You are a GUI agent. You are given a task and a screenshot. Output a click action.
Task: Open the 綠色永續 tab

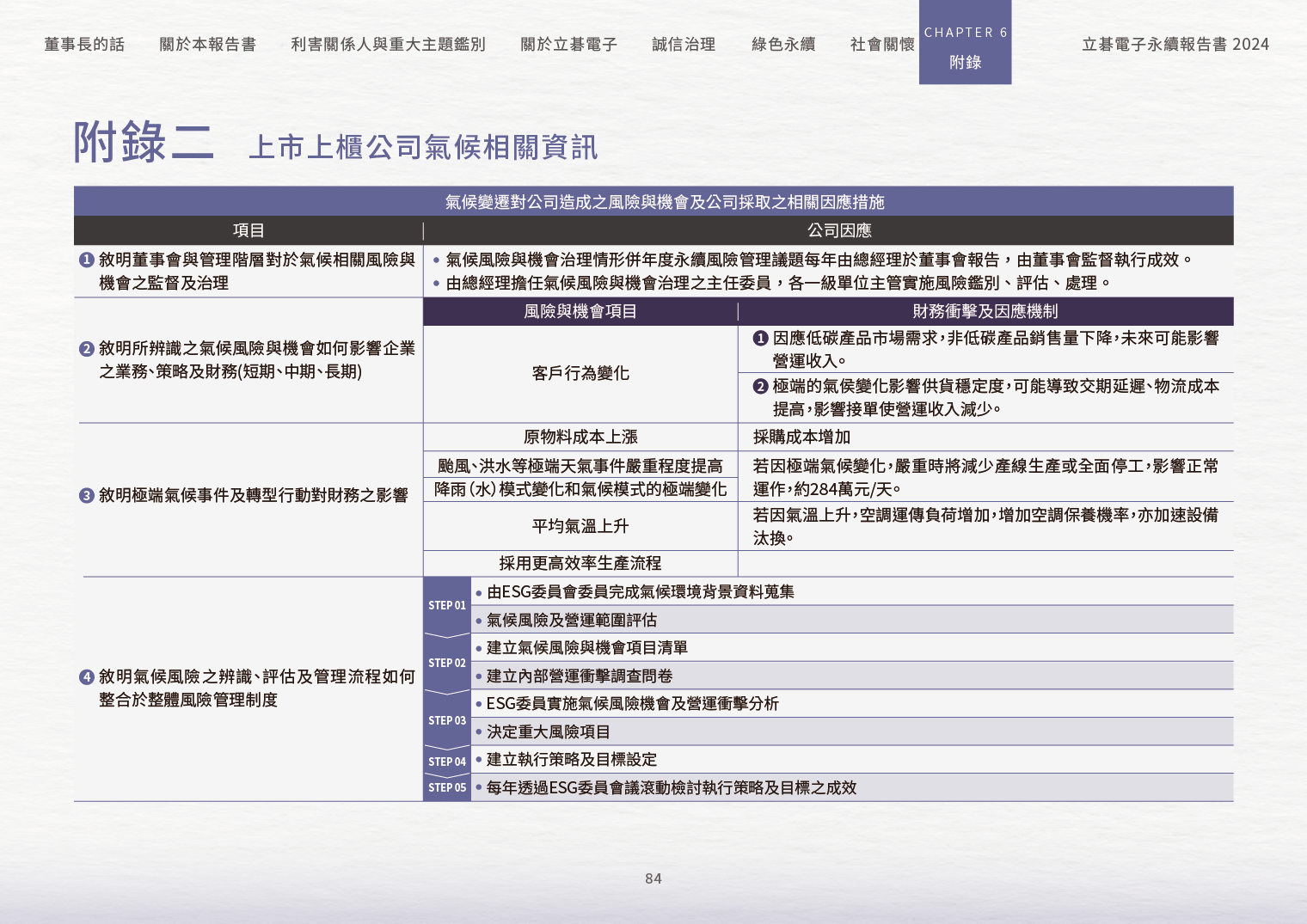[783, 44]
